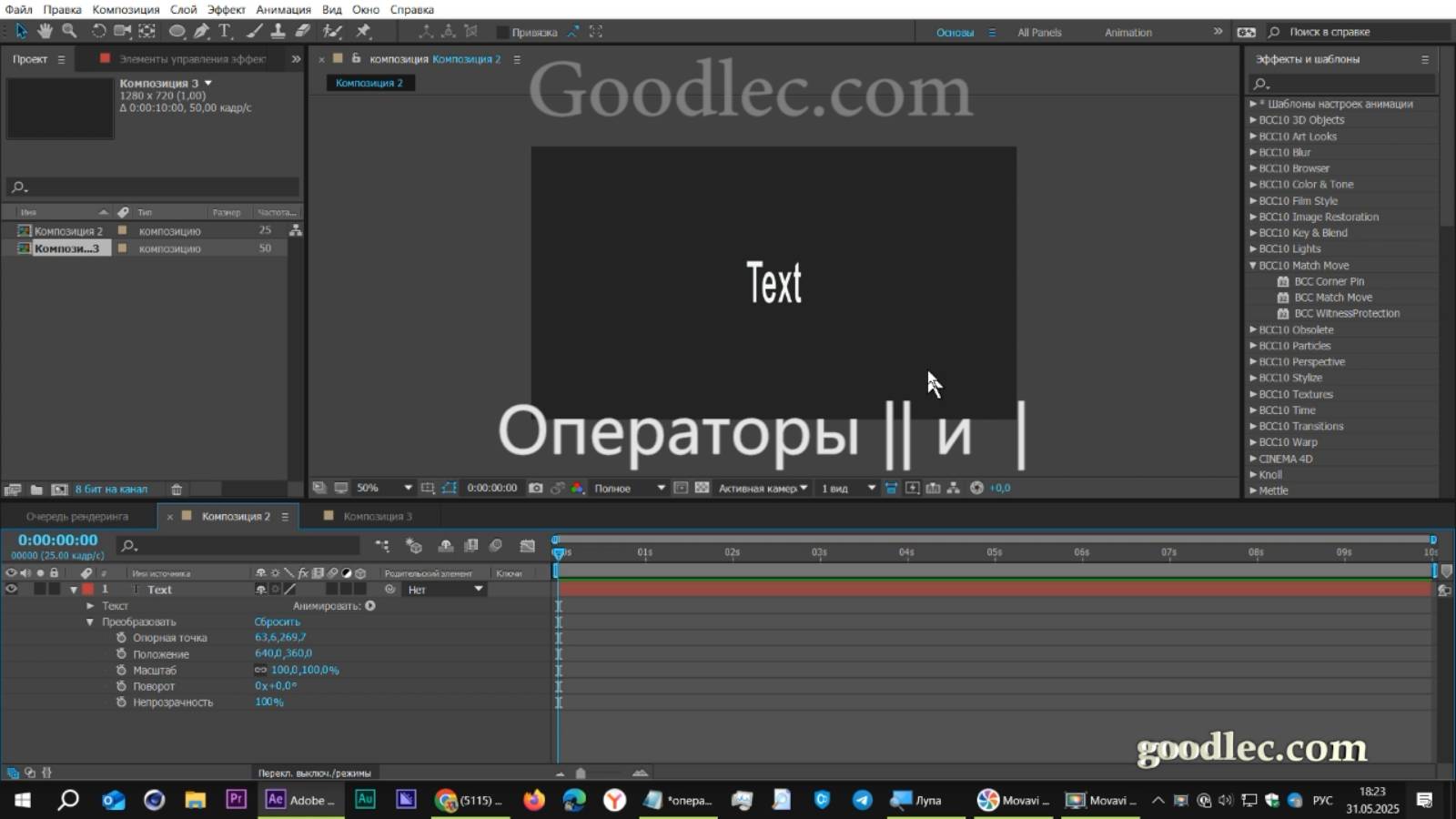Open parent dropdown showing Нет
This screenshot has height=819, width=1456.
[x=445, y=590]
